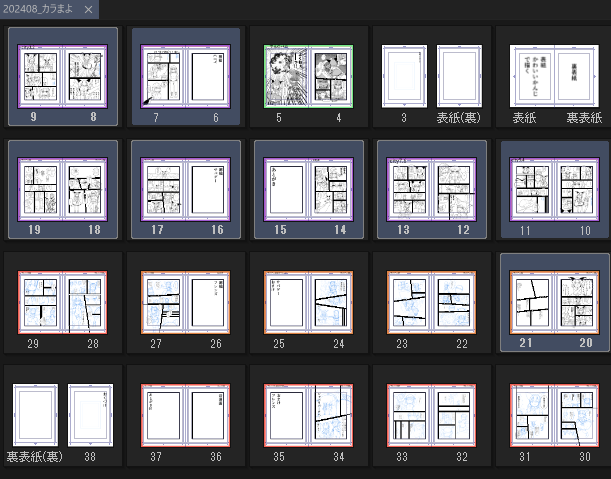The width and height of the screenshot is (611, 479).
Task: Select the spread of pages 17 and 16
Action: (185, 189)
